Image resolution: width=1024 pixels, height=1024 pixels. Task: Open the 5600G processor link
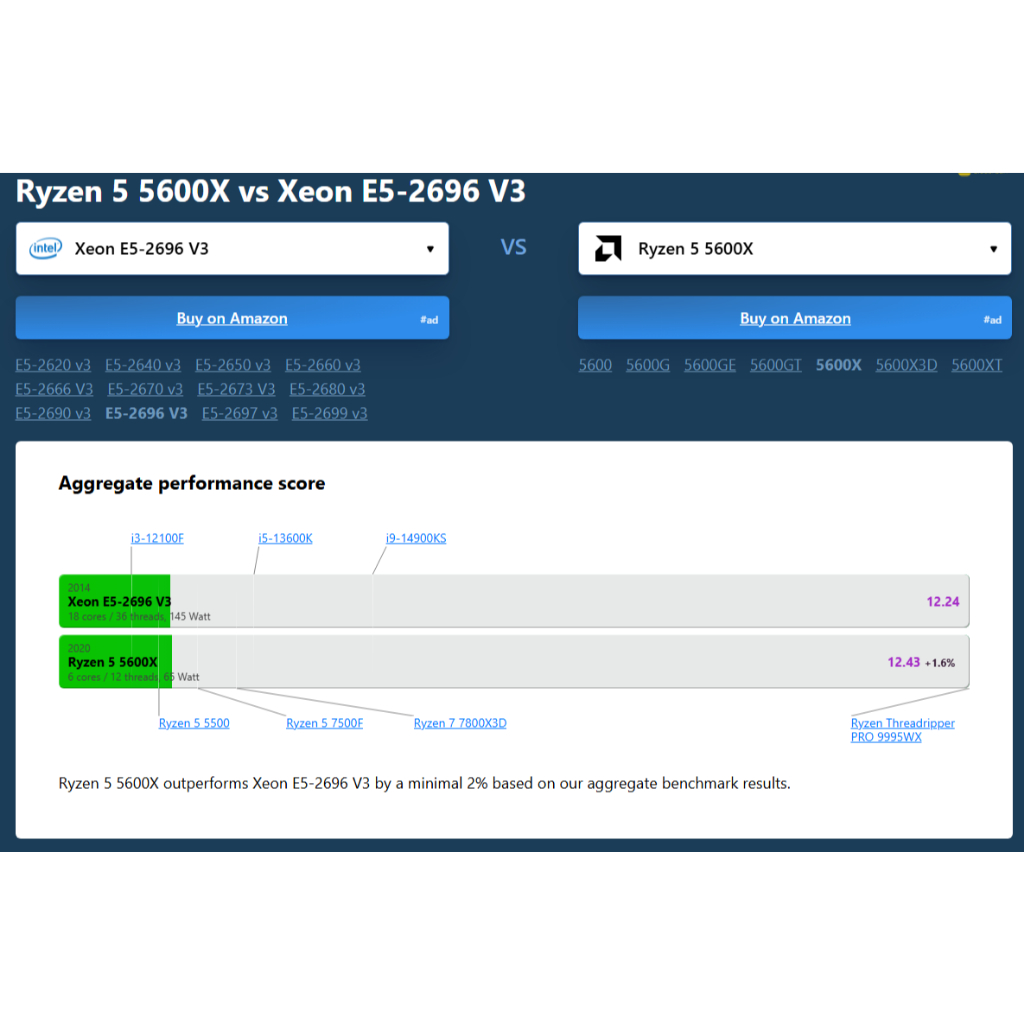click(648, 365)
